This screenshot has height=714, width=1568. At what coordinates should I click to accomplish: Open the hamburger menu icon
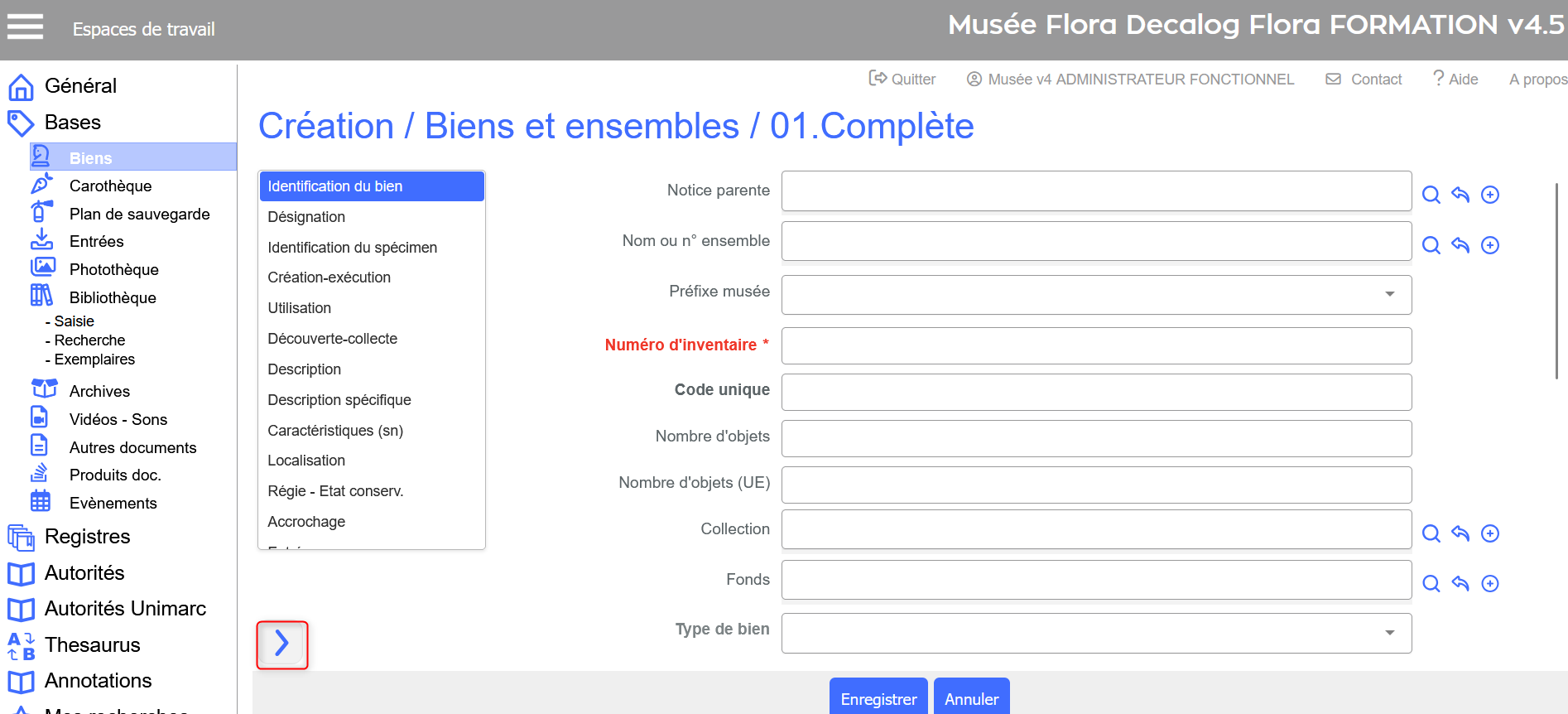25,27
